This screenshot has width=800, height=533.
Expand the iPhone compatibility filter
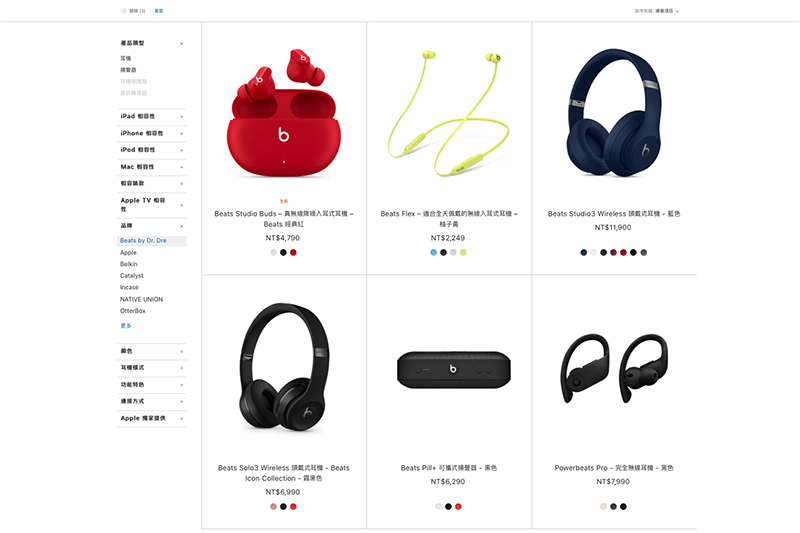point(152,133)
